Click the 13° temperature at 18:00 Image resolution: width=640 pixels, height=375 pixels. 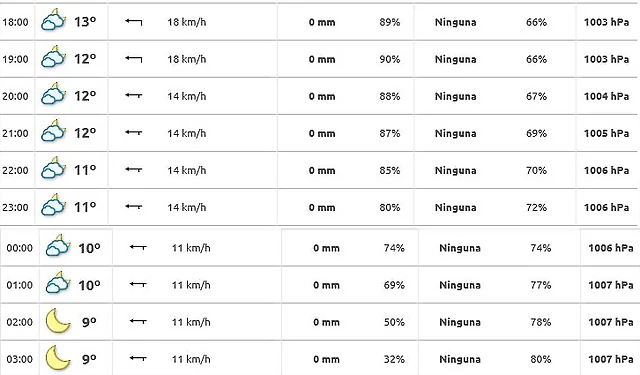click(85, 22)
